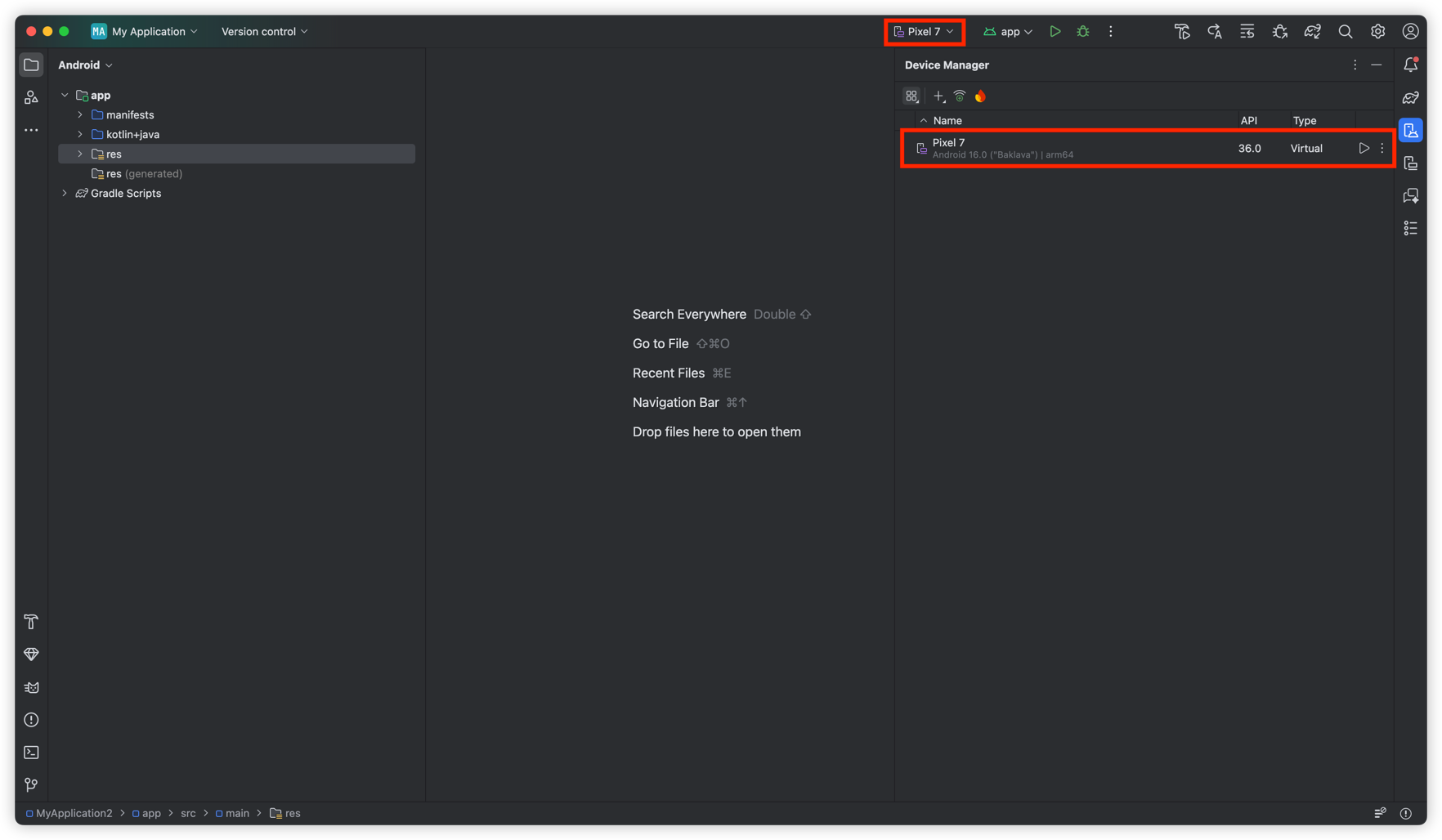Screen dimensions: 1442x840
Task: Start the Pixel 7 virtual device
Action: point(1363,149)
